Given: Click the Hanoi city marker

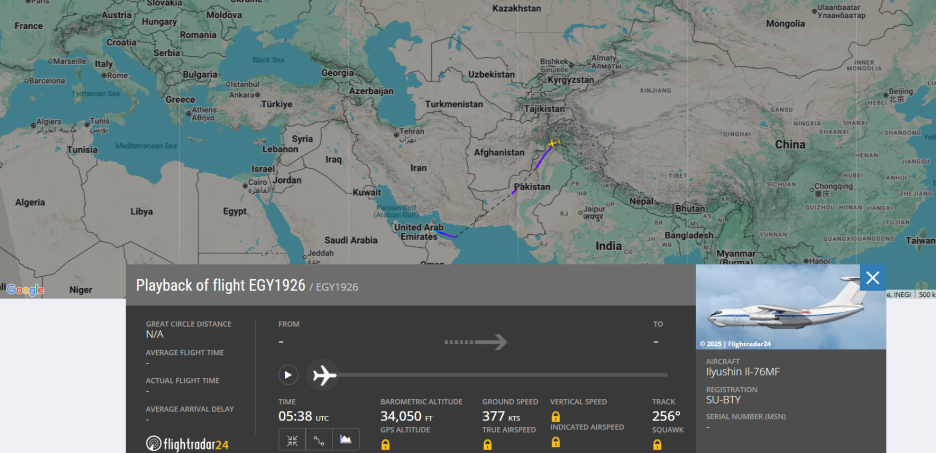Looking at the screenshot, I should (806, 261).
